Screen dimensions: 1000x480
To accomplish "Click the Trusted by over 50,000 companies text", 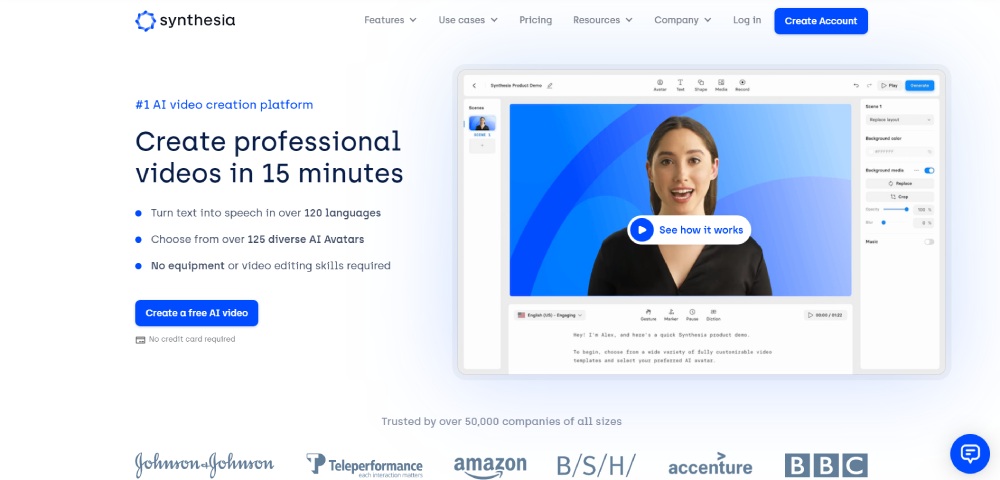I will [501, 421].
